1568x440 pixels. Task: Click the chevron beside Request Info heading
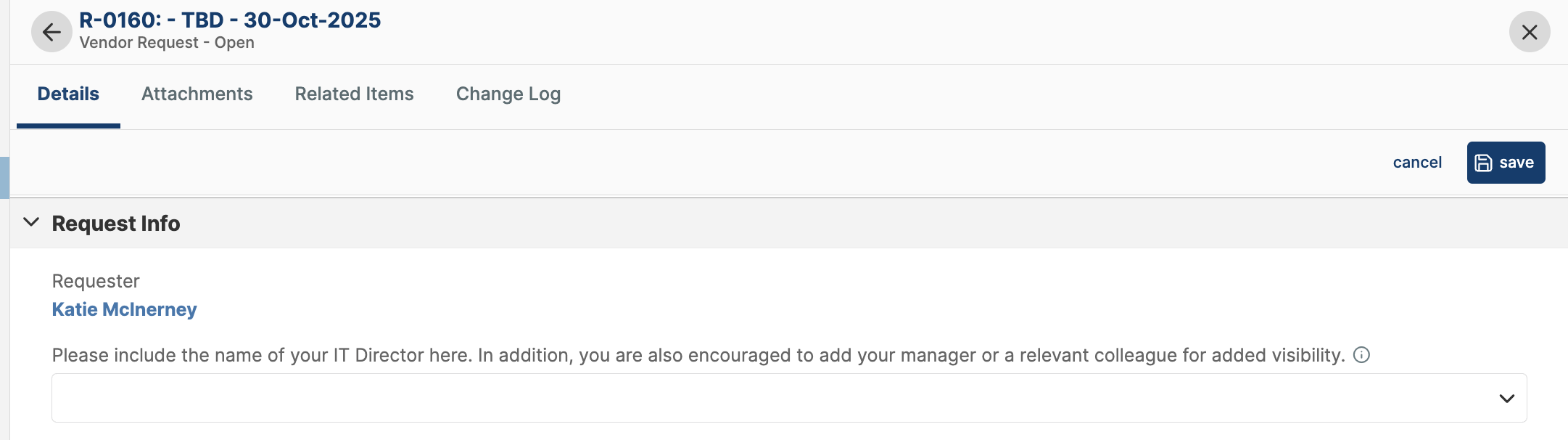(x=30, y=223)
